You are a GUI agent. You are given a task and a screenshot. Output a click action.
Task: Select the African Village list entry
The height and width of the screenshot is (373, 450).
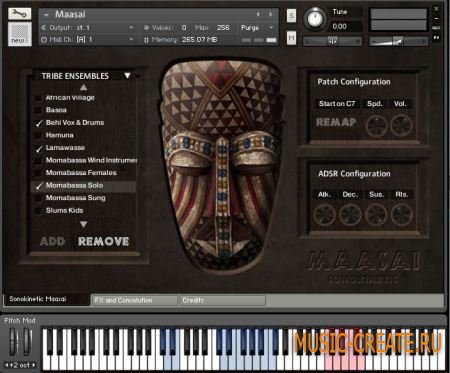tap(70, 98)
